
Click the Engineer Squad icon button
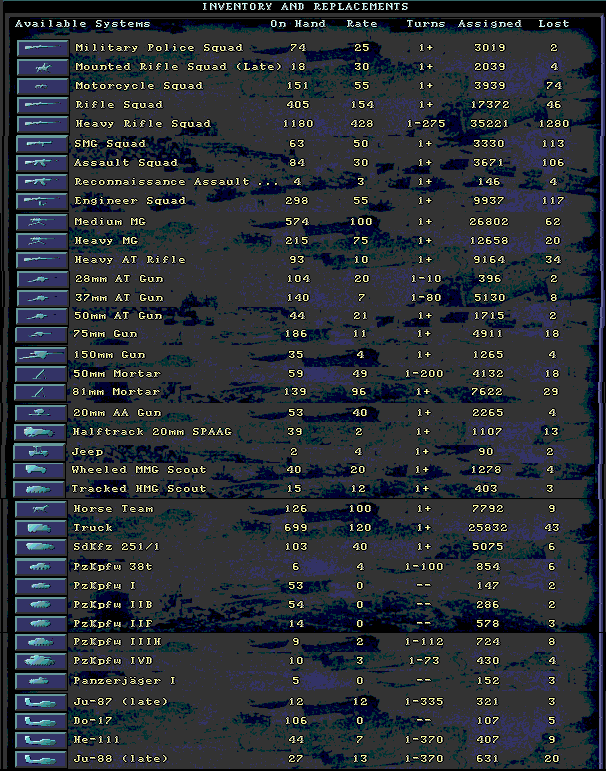tap(42, 201)
